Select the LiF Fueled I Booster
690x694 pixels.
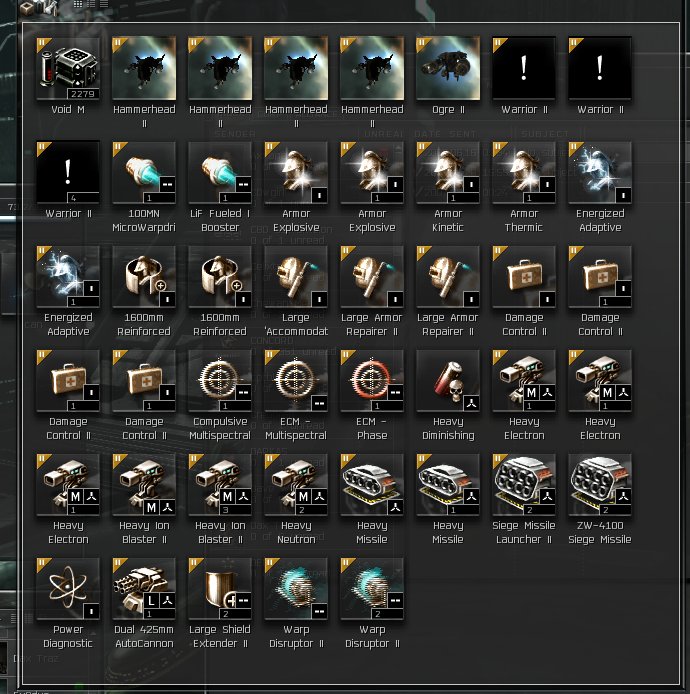(x=220, y=173)
